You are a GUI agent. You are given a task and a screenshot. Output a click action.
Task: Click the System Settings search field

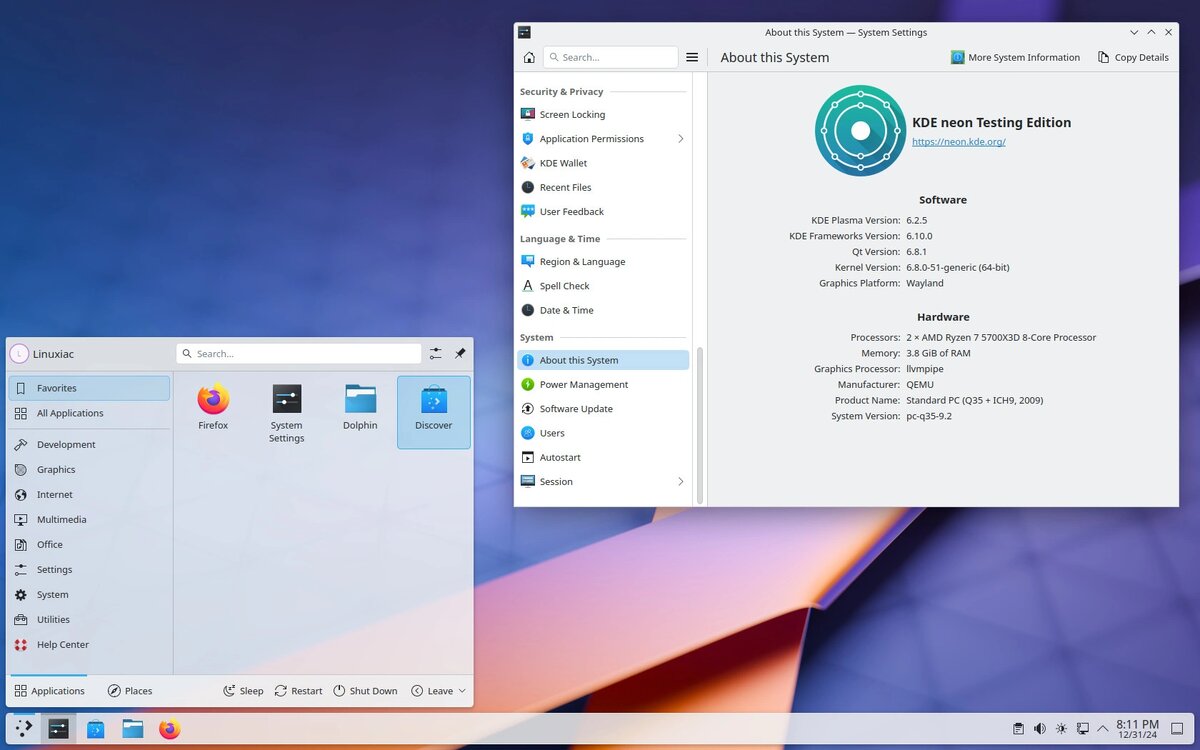point(610,57)
